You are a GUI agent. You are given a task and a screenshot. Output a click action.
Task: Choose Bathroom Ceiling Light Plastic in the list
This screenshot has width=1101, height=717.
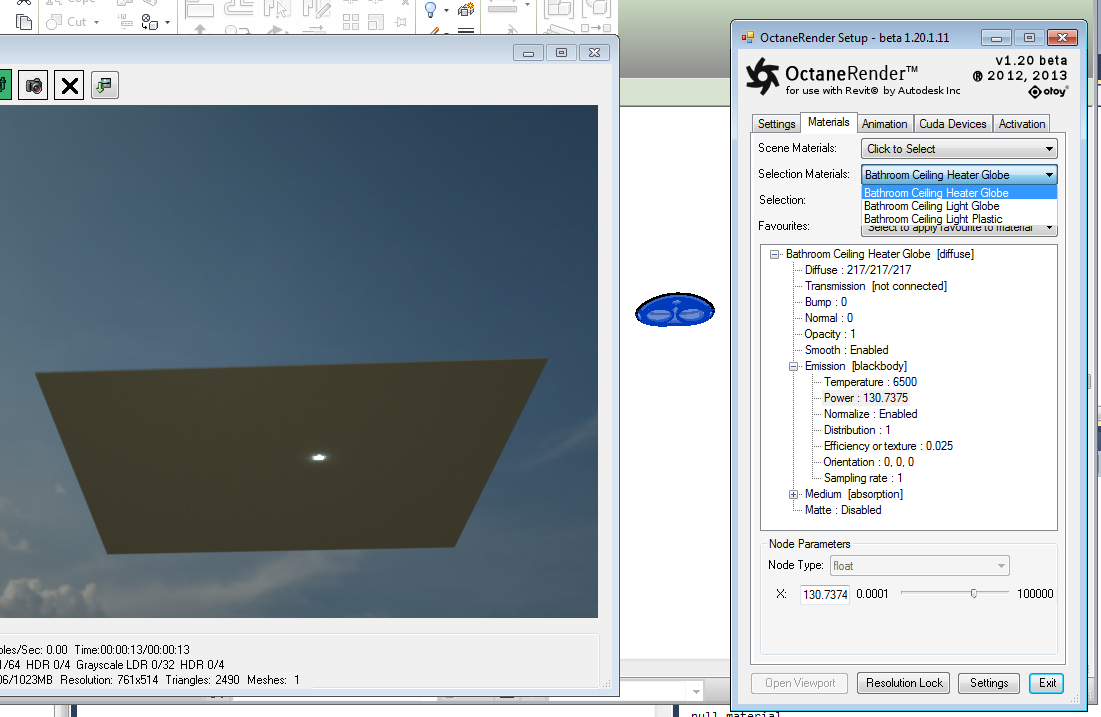(x=959, y=218)
